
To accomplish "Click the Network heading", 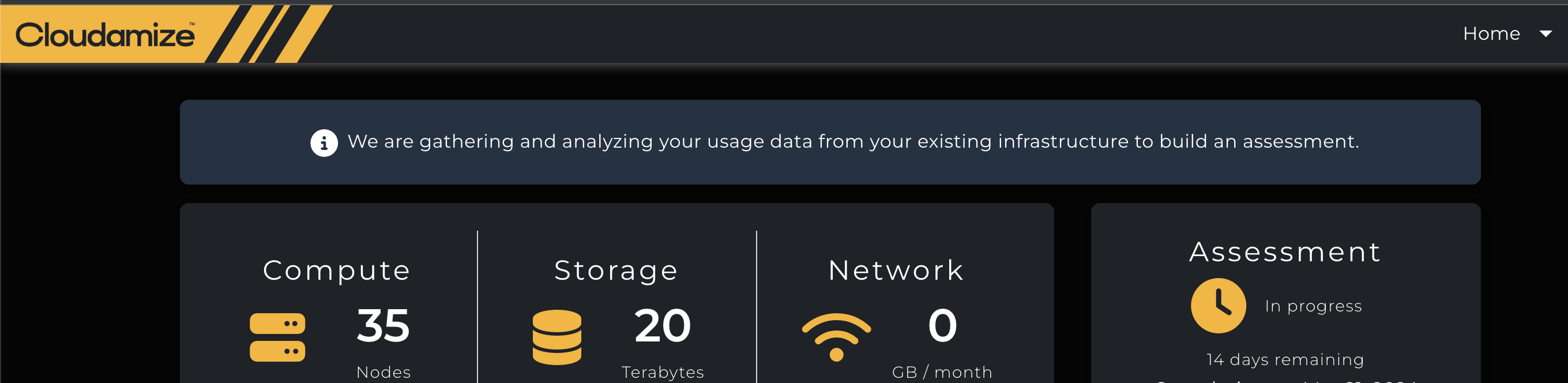I will pyautogui.click(x=896, y=270).
